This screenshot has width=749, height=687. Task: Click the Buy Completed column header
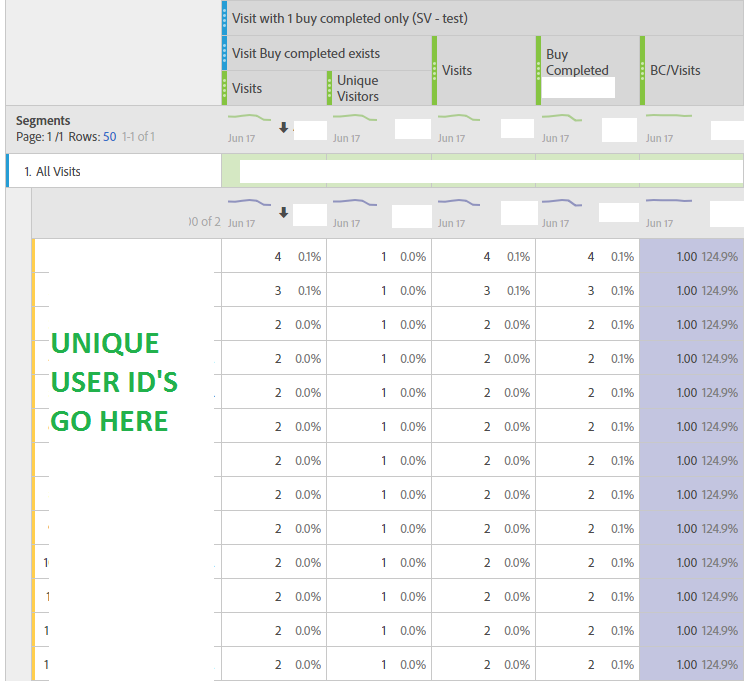coord(577,63)
